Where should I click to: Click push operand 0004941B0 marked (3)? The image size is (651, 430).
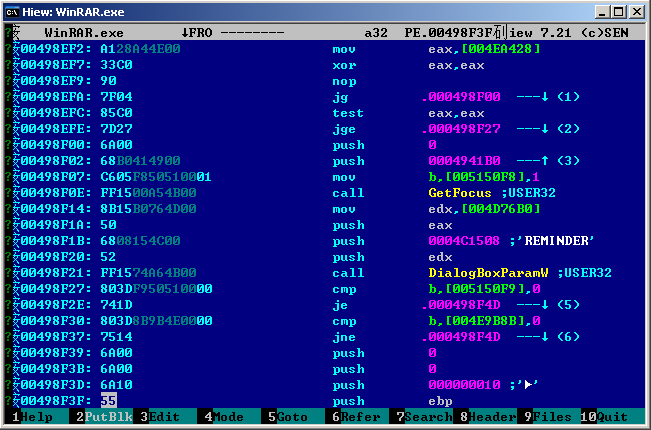[x=464, y=161]
